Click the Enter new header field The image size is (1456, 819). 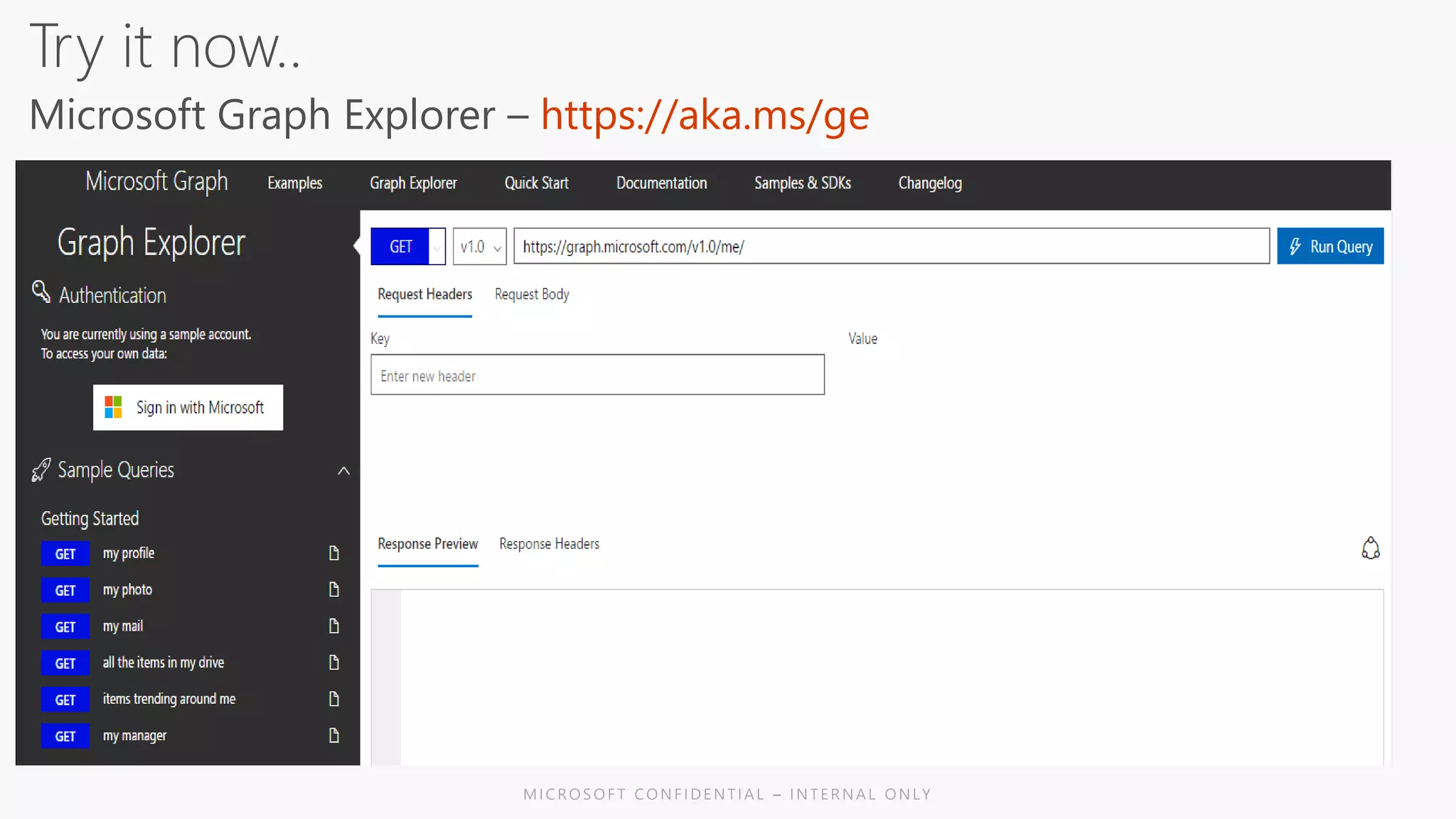pyautogui.click(x=597, y=375)
